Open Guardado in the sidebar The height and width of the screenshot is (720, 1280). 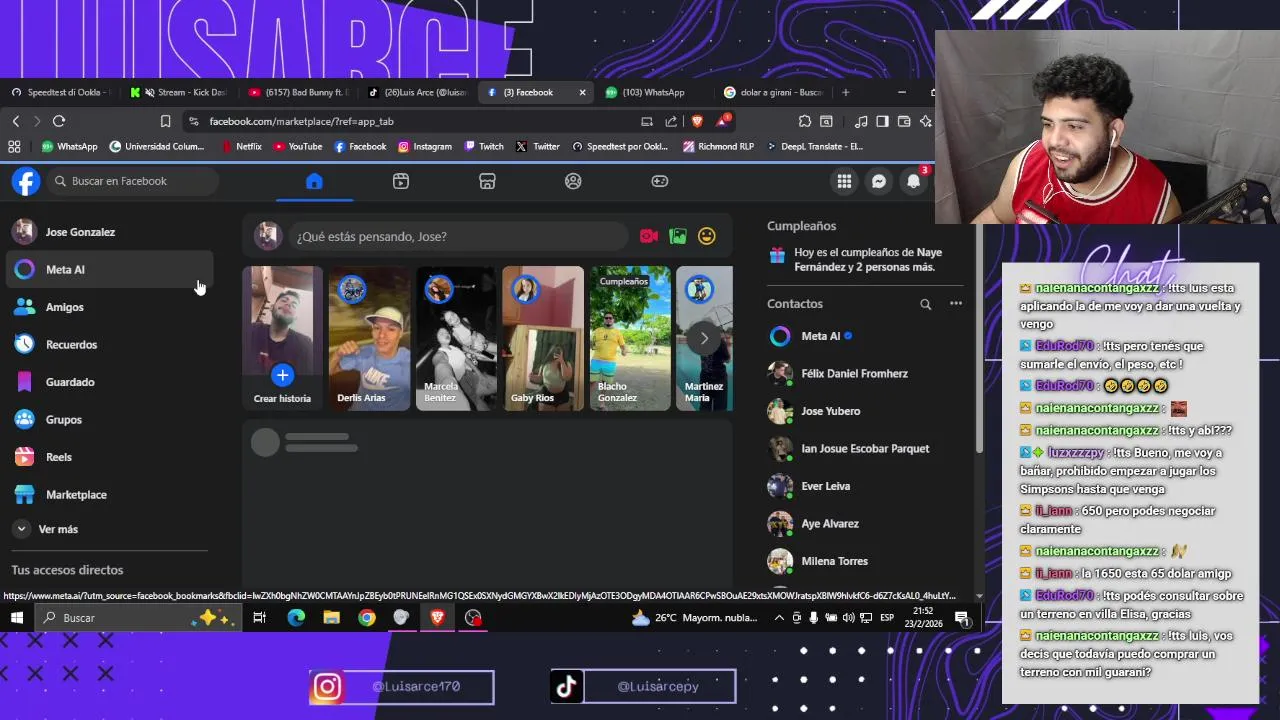[x=108, y=382]
